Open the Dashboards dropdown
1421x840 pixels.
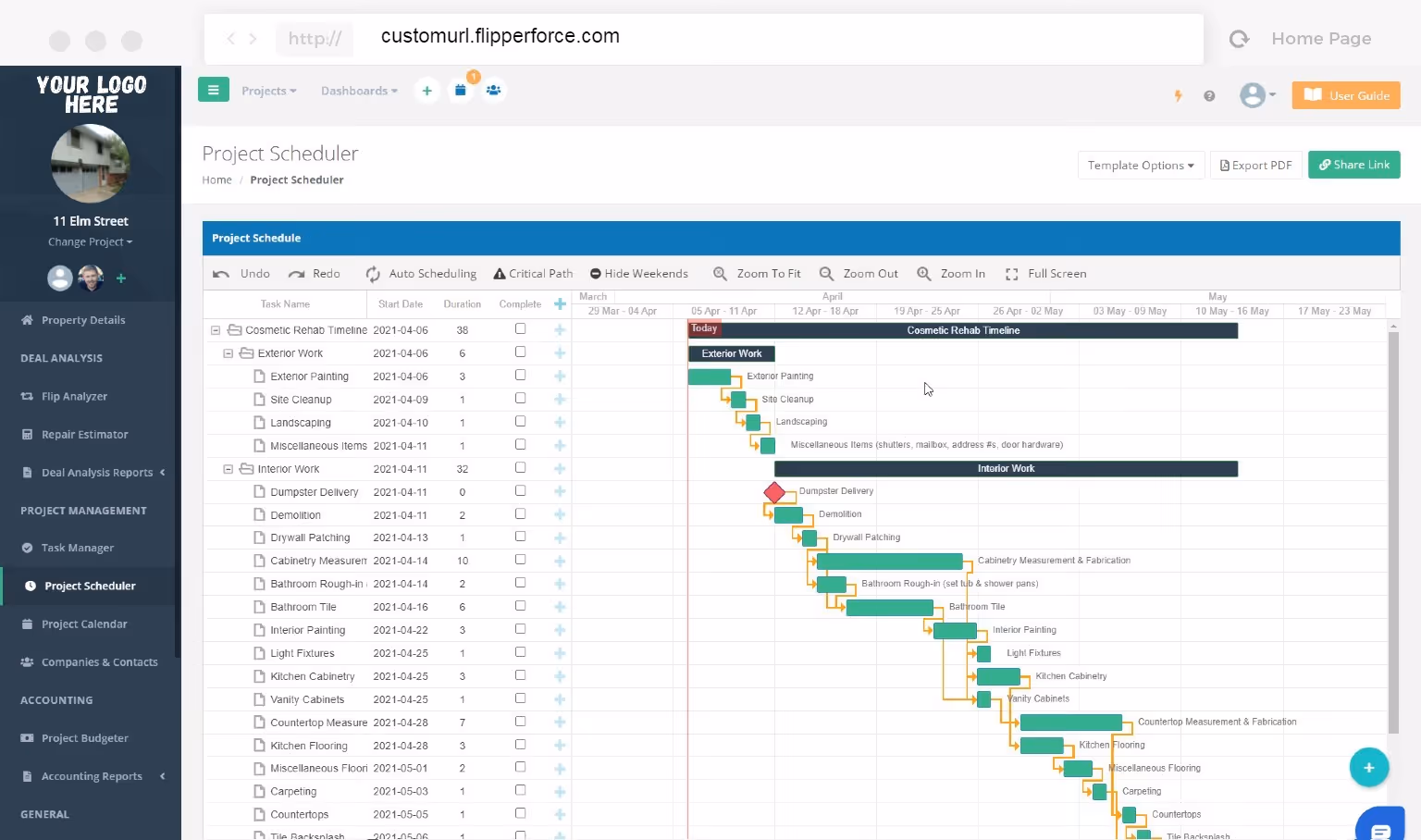coord(359,91)
